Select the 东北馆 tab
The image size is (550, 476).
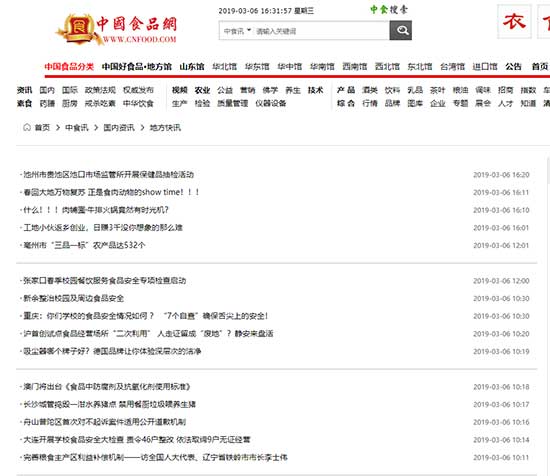pyautogui.click(x=420, y=67)
